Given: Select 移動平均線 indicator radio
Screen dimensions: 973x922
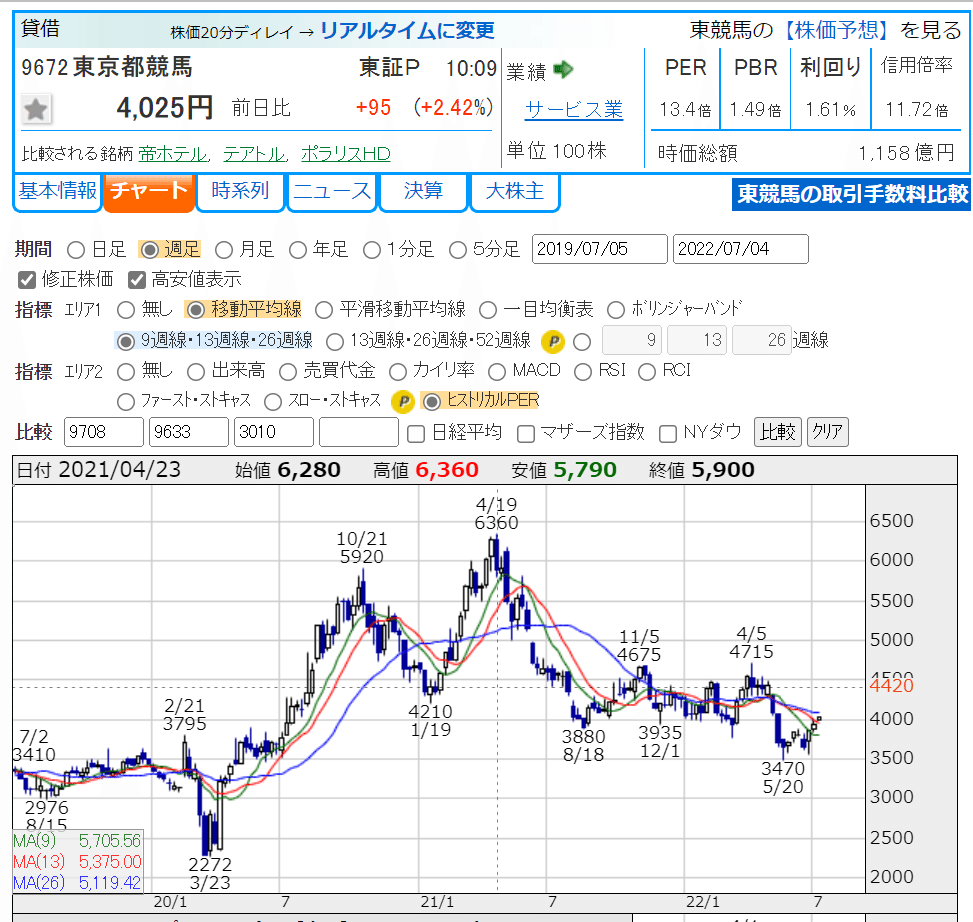Looking at the screenshot, I should click(195, 310).
